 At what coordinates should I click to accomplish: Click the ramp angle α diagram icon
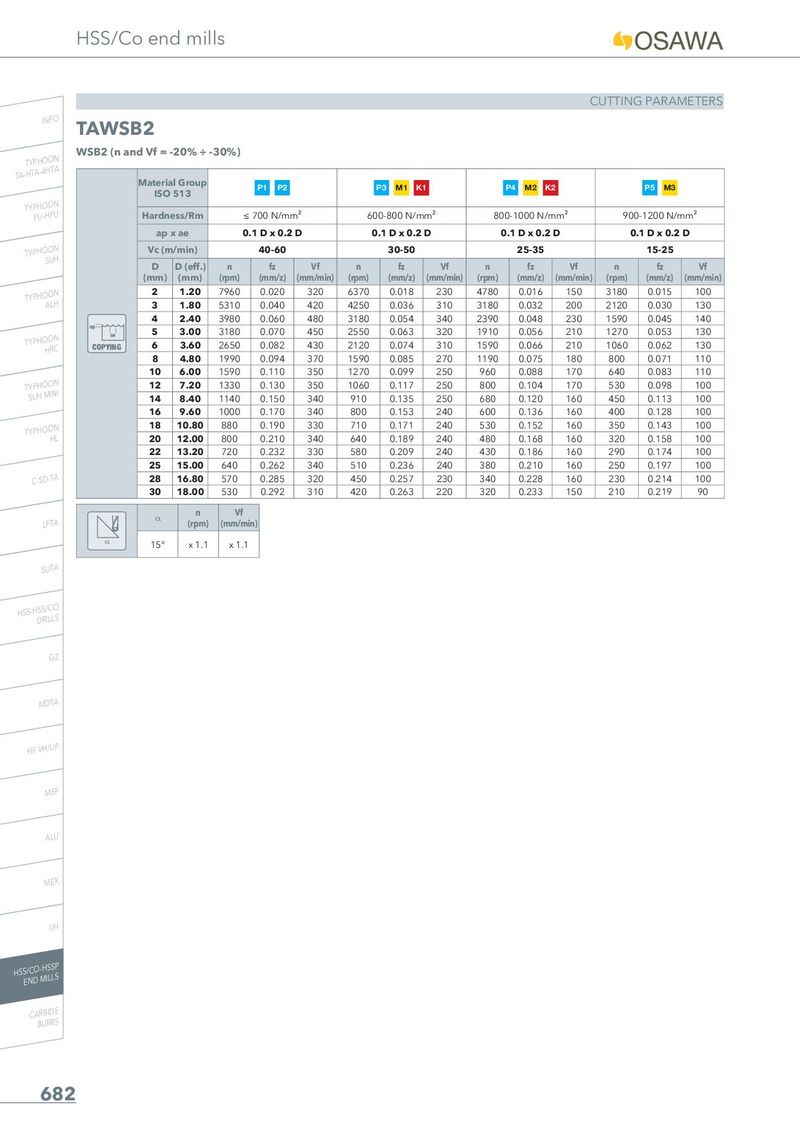[x=107, y=531]
